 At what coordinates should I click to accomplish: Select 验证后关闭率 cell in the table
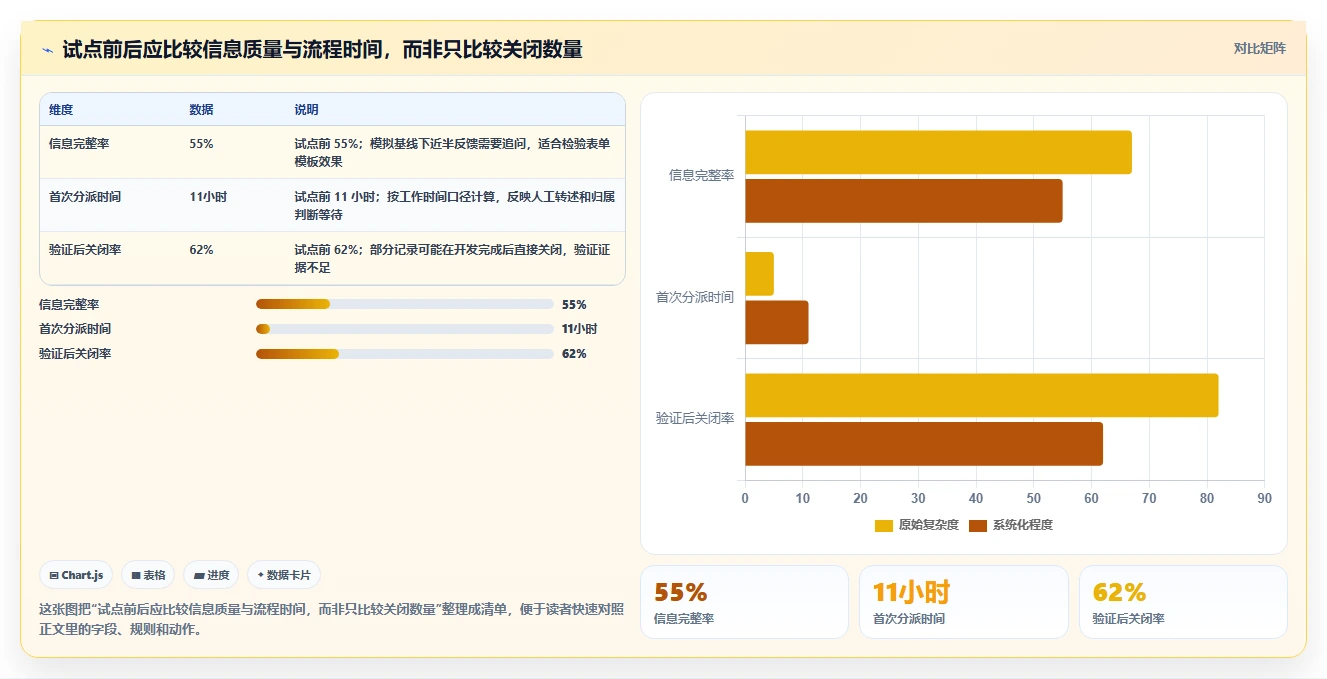85,249
